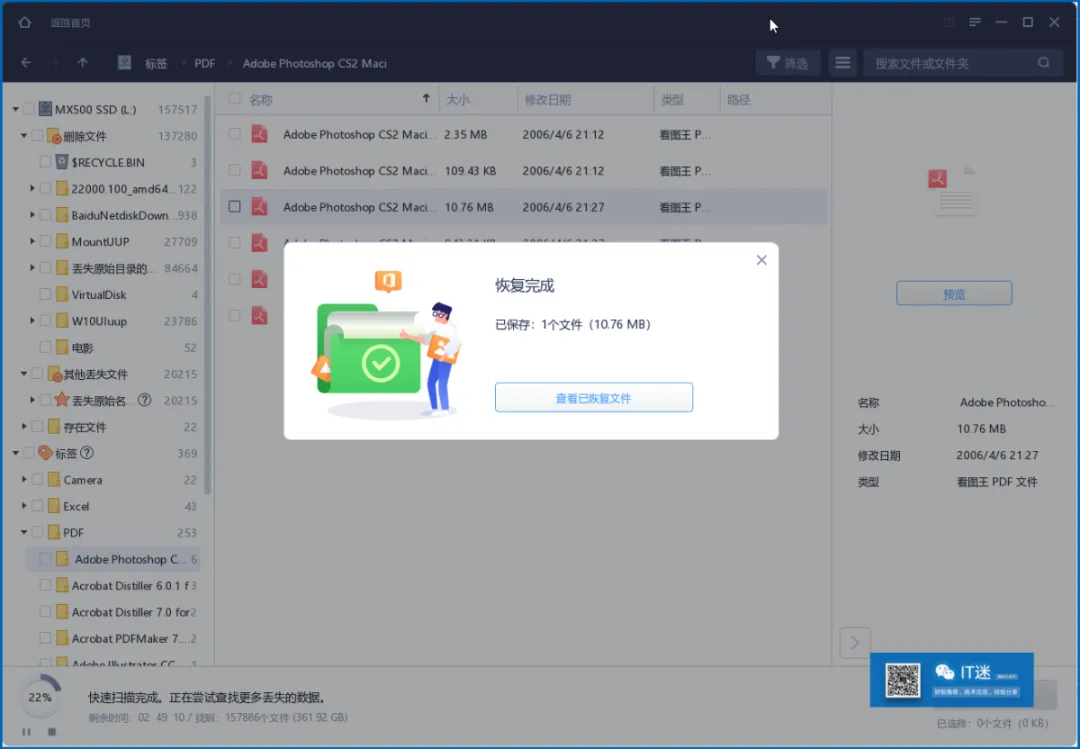Close the 恢复完成 dialog

pos(761,260)
